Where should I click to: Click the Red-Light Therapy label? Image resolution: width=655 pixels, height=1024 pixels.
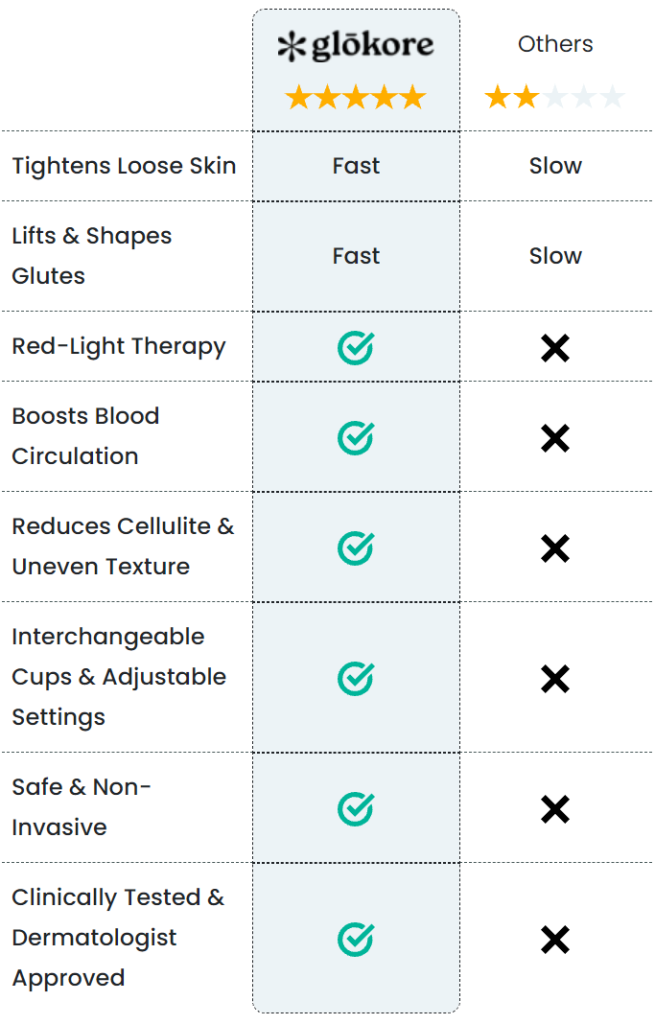(119, 347)
